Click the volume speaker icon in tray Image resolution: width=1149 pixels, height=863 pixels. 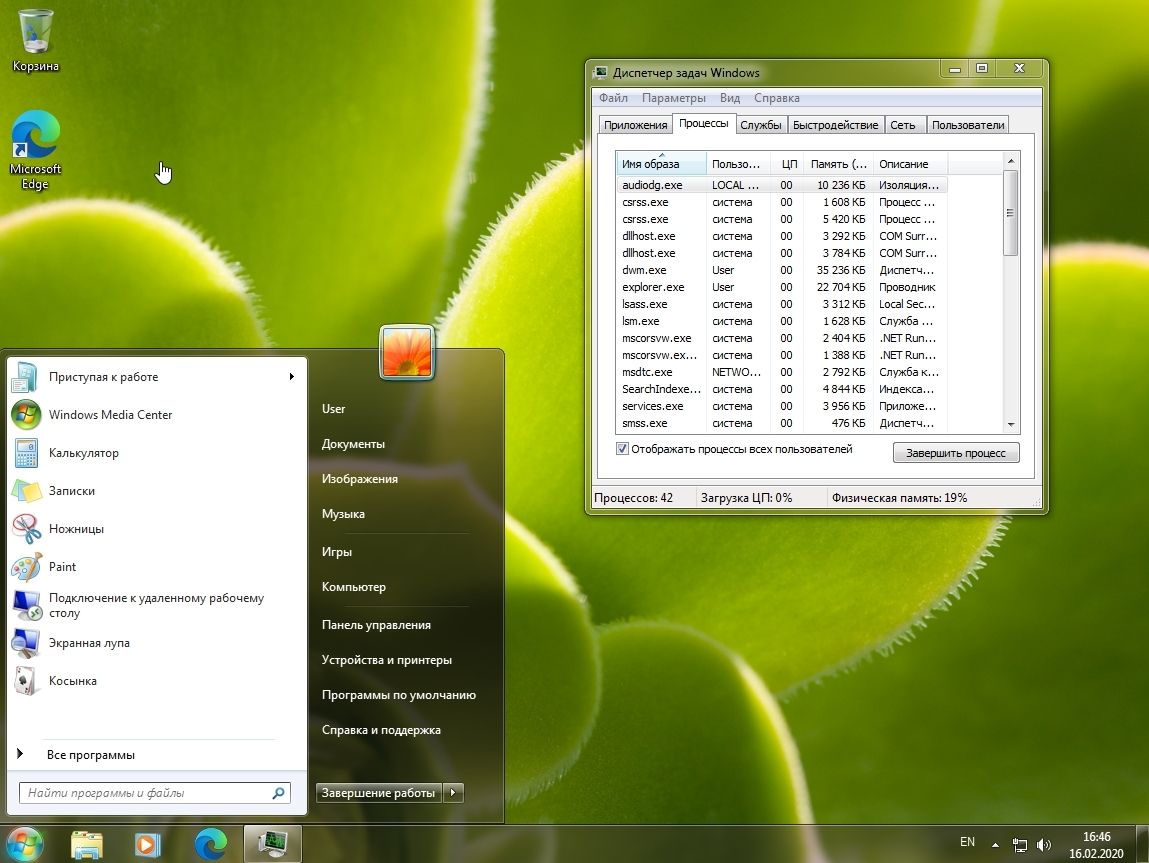(x=1045, y=844)
